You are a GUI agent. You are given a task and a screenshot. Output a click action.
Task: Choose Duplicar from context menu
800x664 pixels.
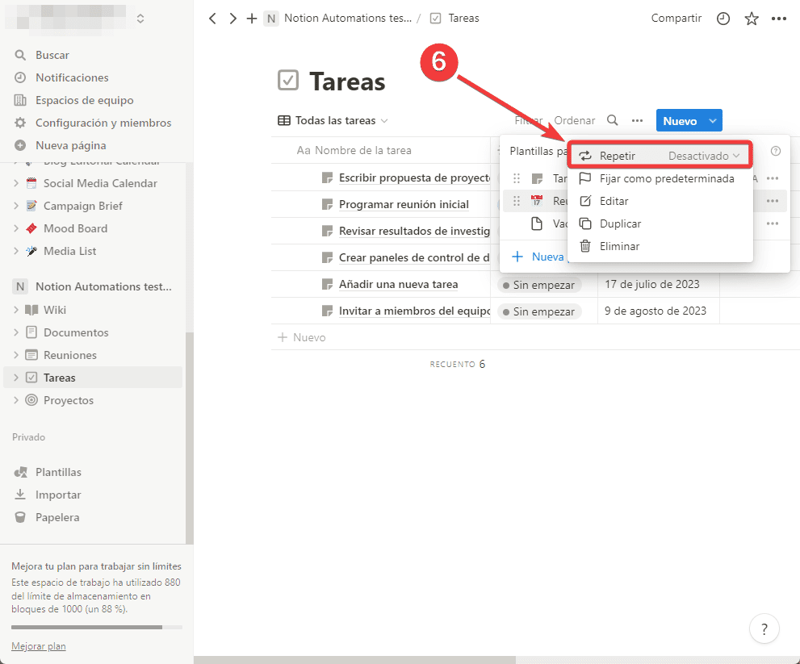pyautogui.click(x=620, y=224)
